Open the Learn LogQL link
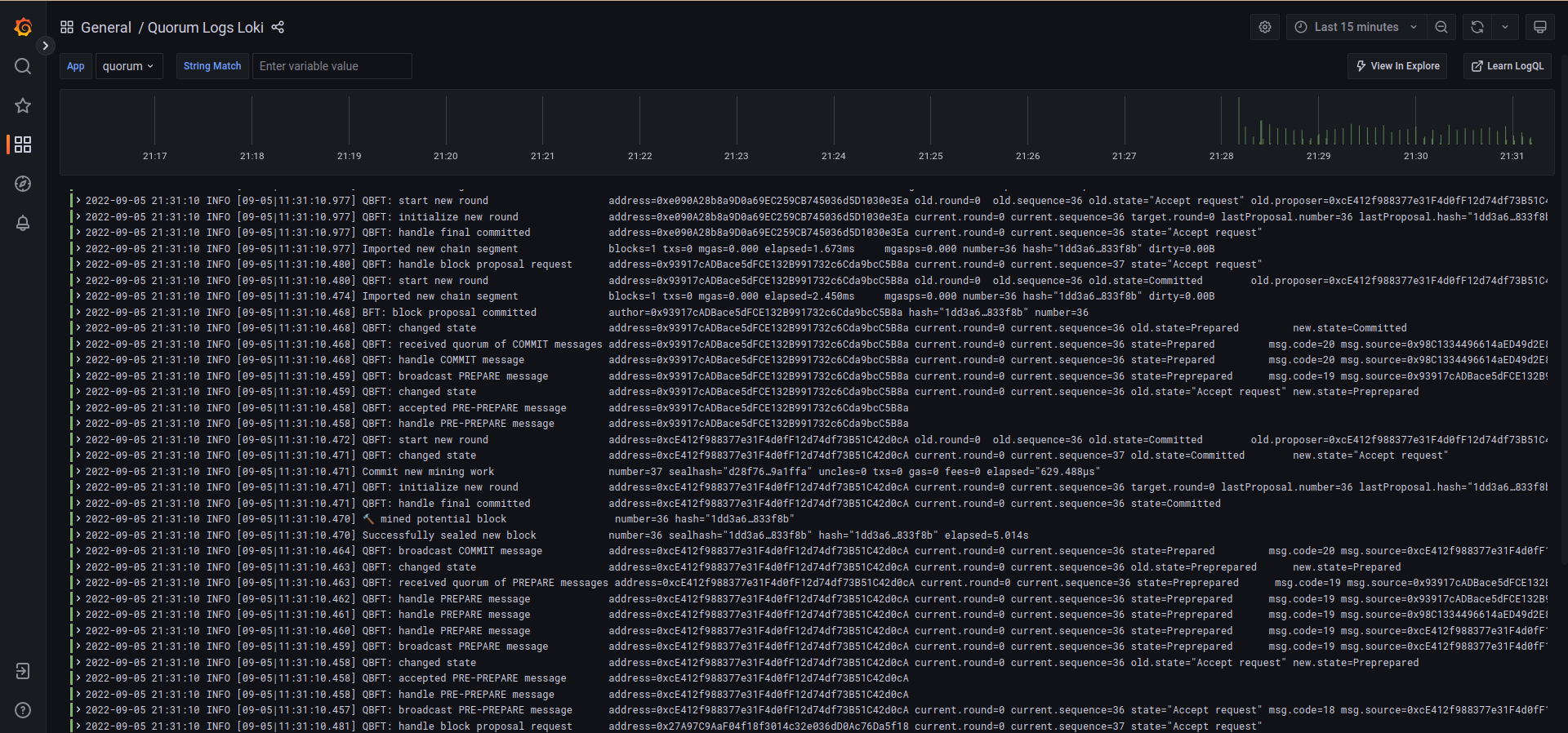Screen dimensions: 1568x733 pos(1508,66)
